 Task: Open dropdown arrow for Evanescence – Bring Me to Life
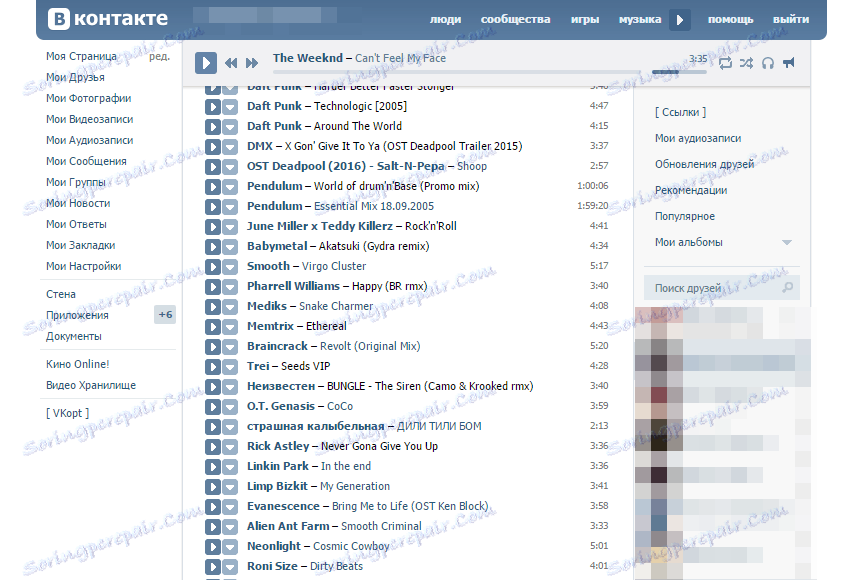point(230,506)
